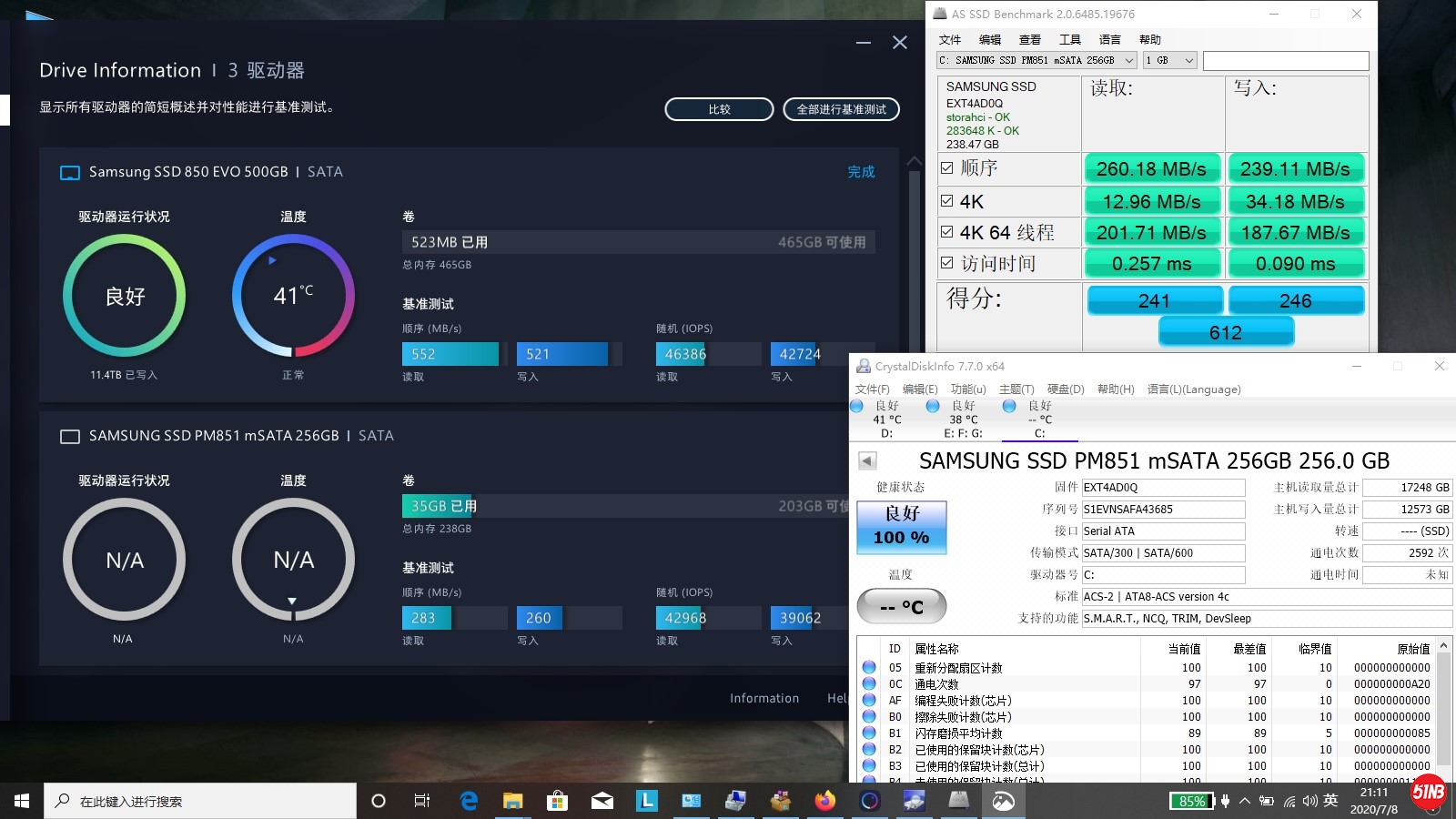This screenshot has width=1456, height=819.
Task: Launch Firefox from the taskbar
Action: [824, 801]
